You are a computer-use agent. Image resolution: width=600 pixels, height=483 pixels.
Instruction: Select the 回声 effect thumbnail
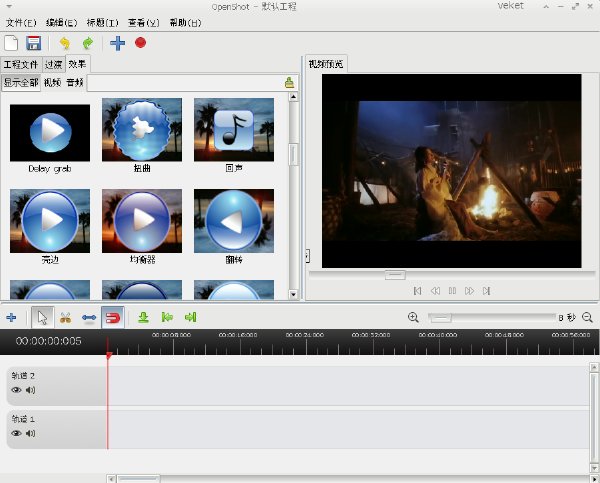tap(234, 130)
